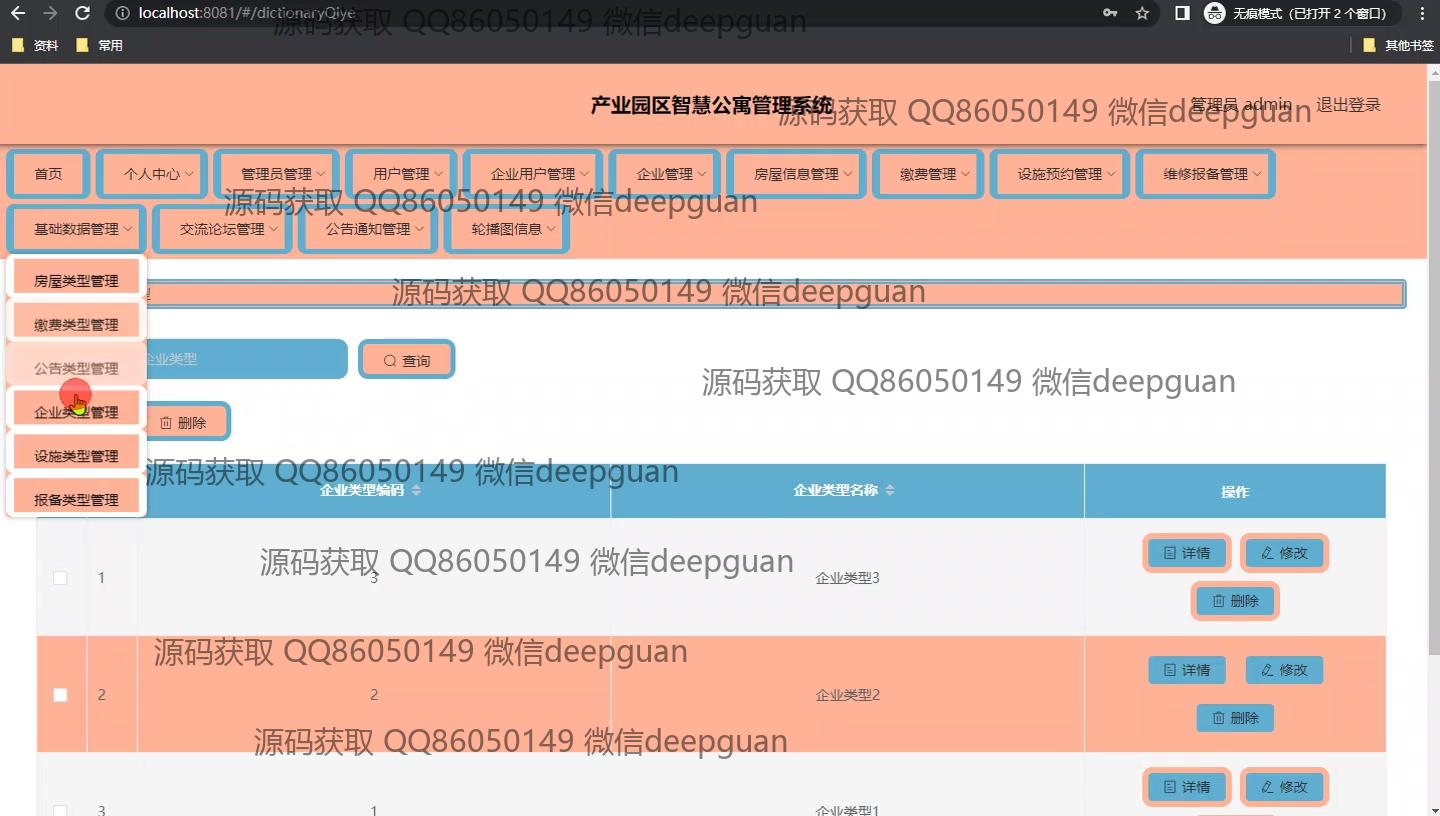The width and height of the screenshot is (1440, 816).
Task: Click the search icon in 查询 button
Action: (391, 361)
